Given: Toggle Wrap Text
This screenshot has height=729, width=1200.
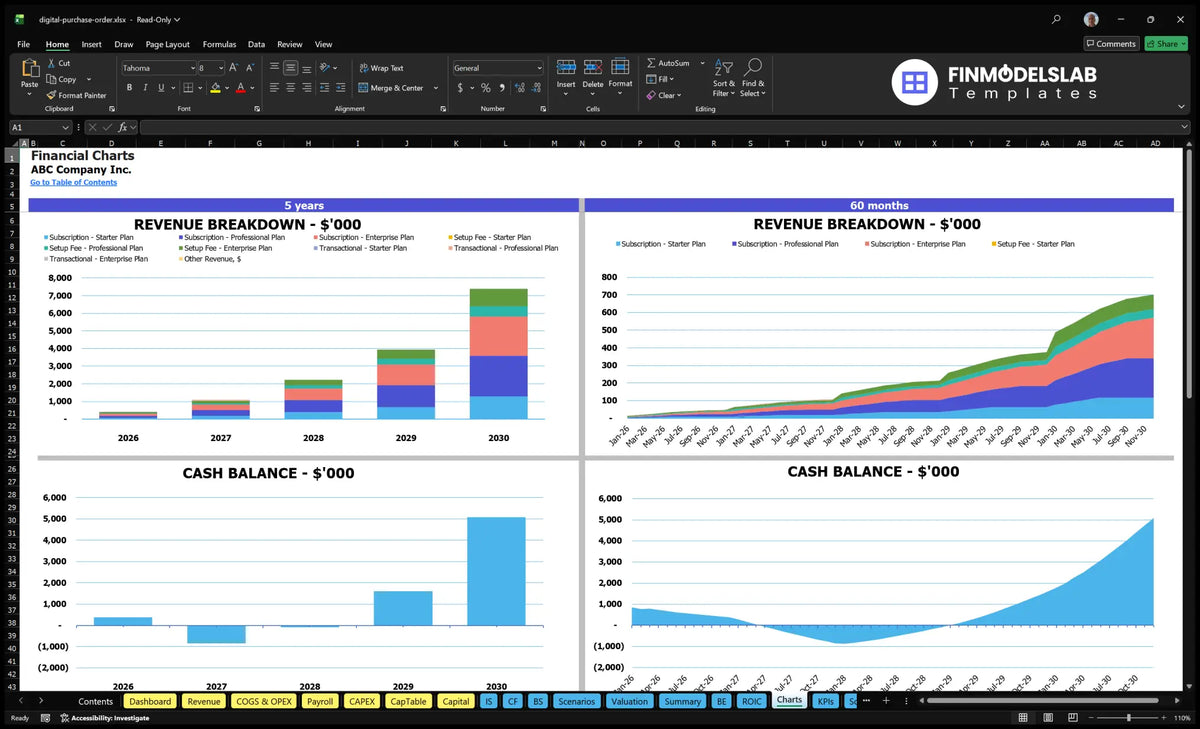Looking at the screenshot, I should 381,68.
